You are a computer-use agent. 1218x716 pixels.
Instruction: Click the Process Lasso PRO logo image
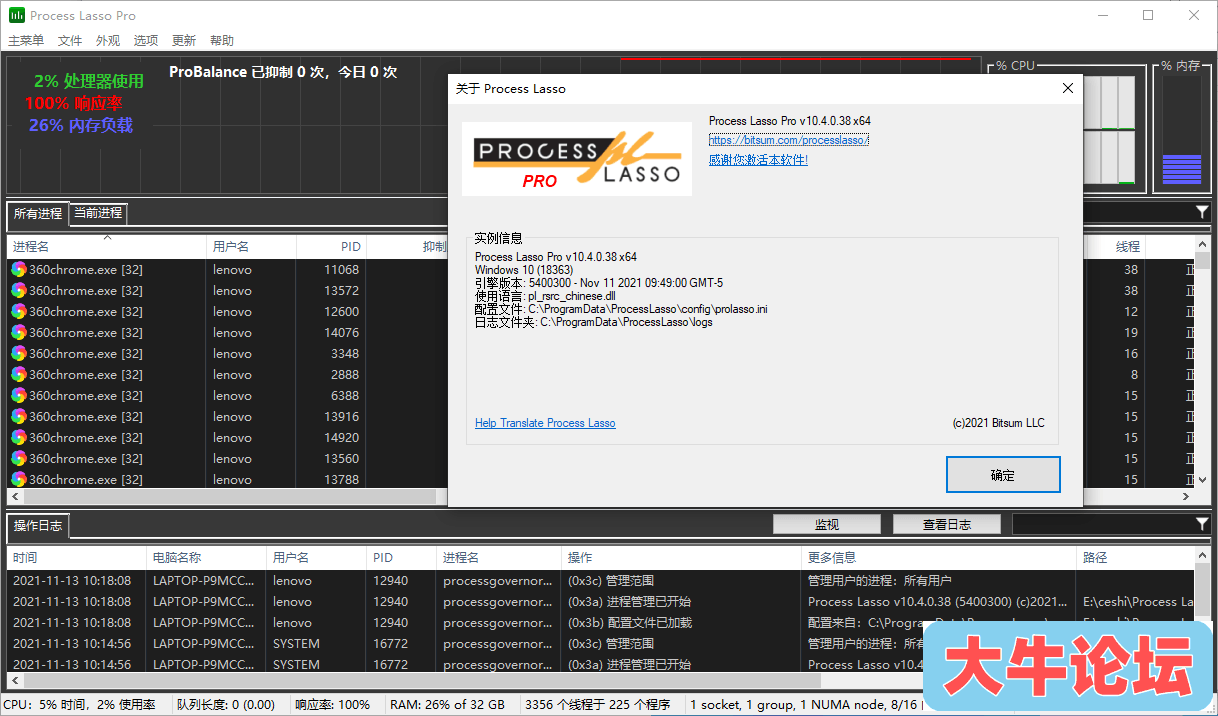pyautogui.click(x=577, y=159)
